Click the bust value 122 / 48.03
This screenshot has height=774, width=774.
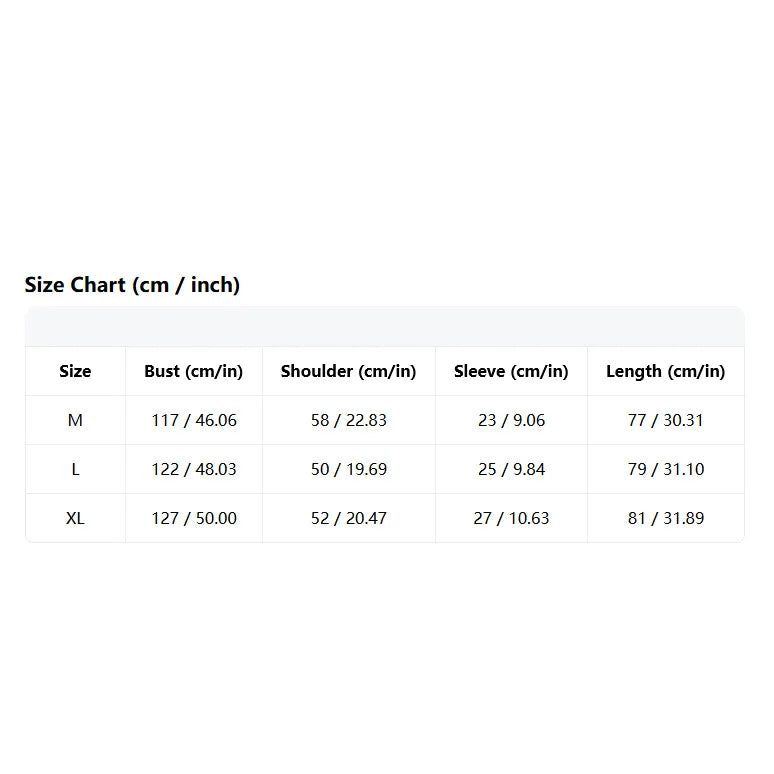point(194,469)
